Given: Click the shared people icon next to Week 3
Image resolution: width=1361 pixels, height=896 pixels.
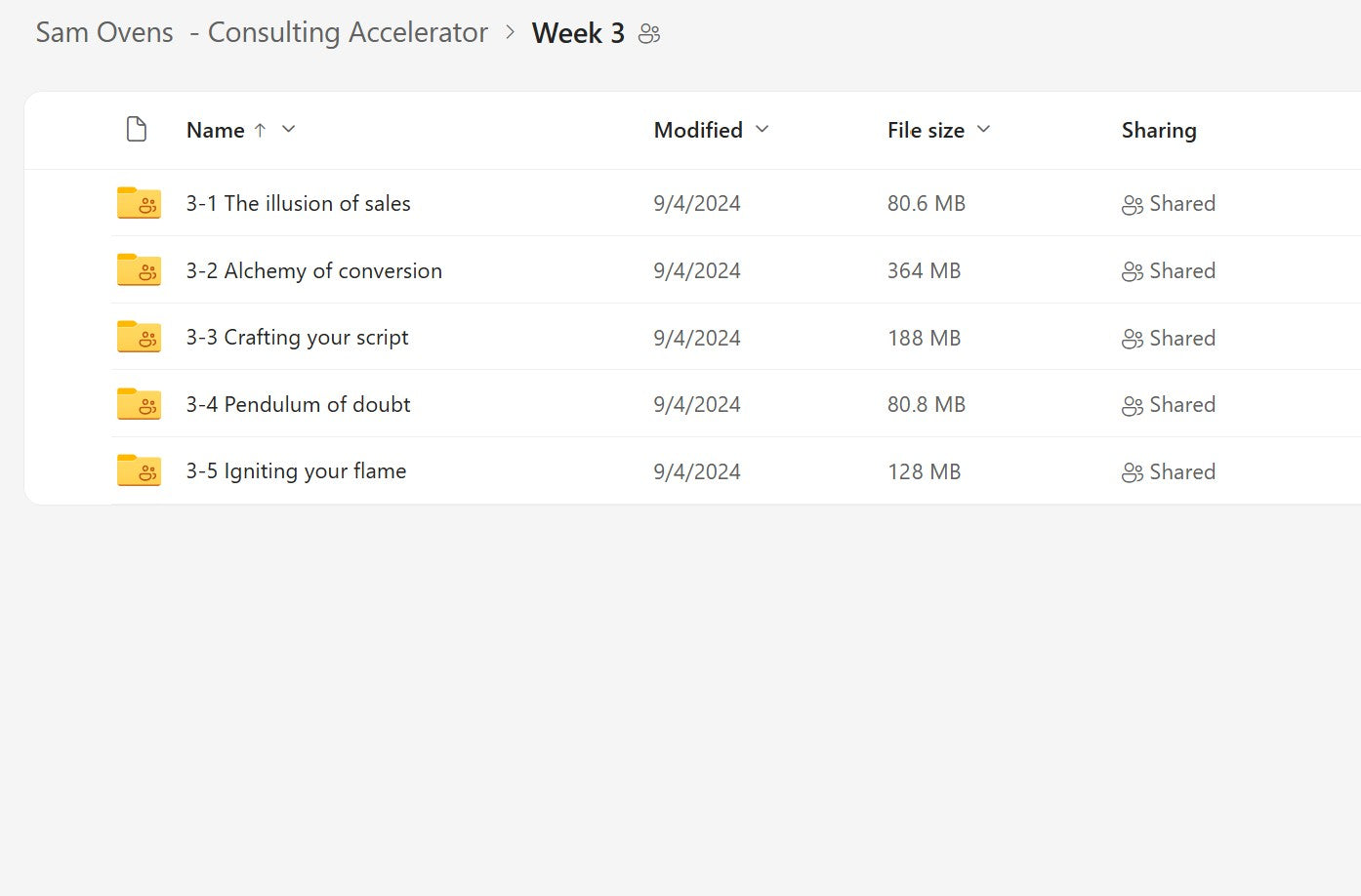Looking at the screenshot, I should [649, 34].
